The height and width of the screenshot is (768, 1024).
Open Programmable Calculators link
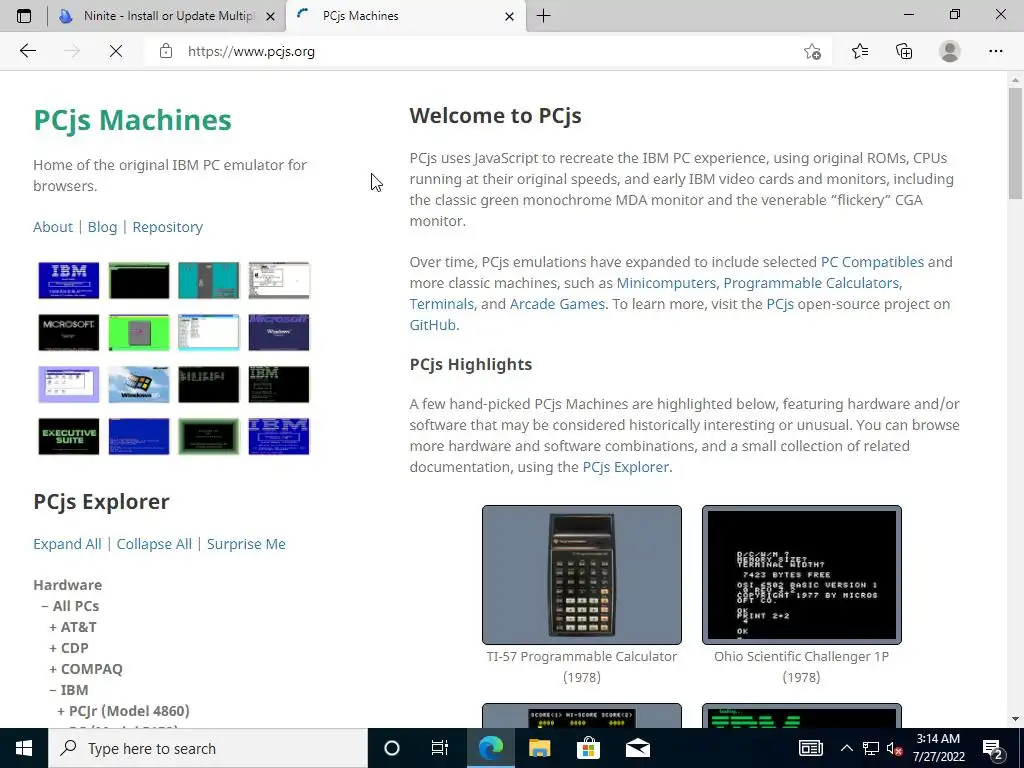click(811, 283)
